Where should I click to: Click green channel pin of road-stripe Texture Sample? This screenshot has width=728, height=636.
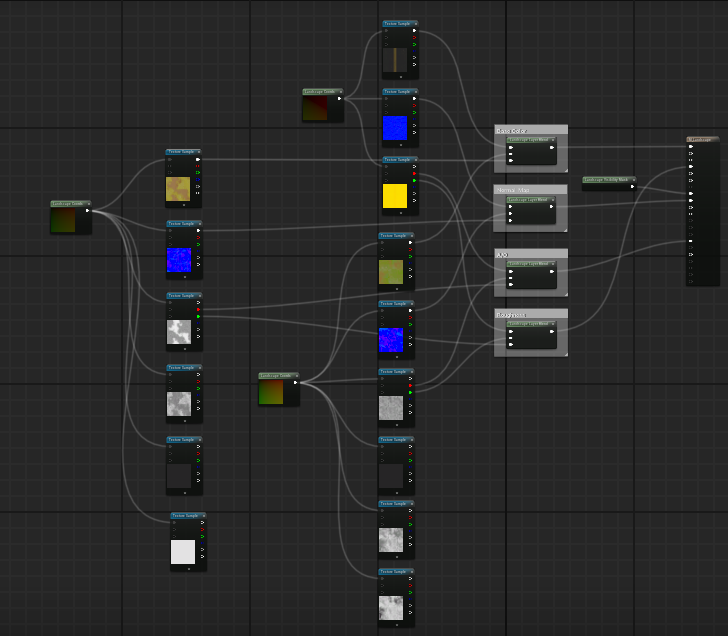tap(414, 45)
